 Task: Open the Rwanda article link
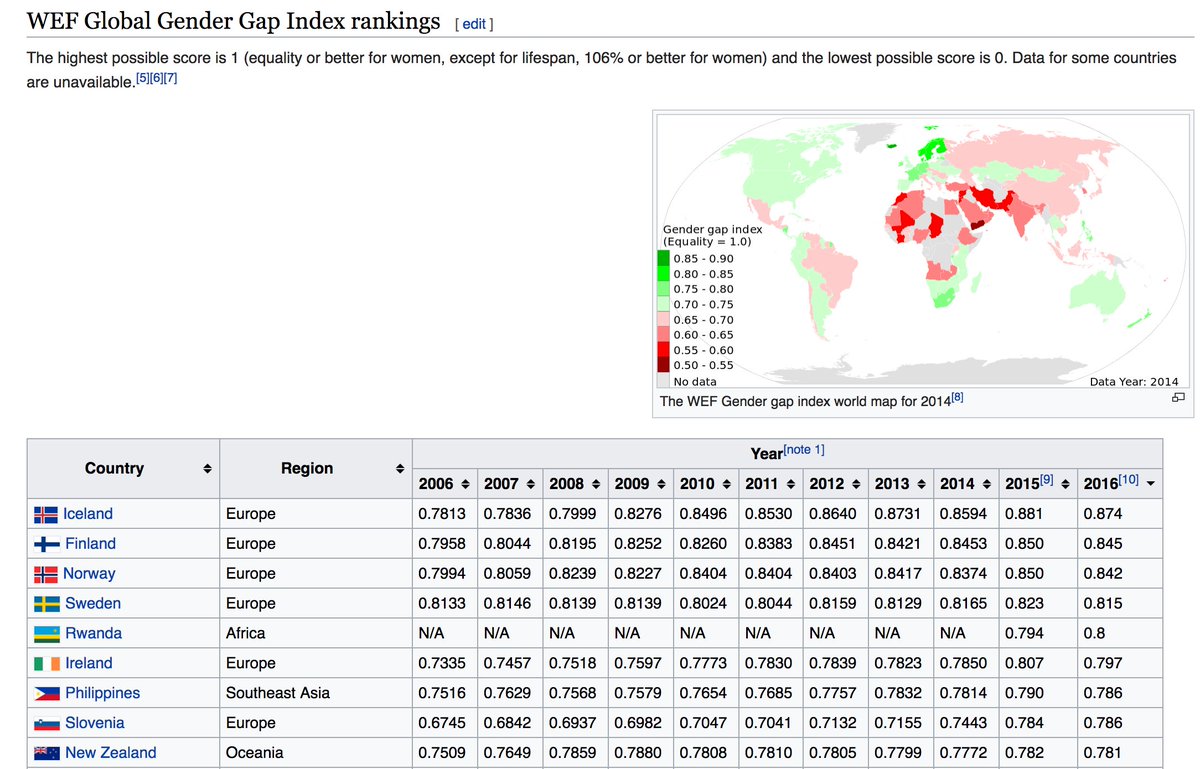(93, 634)
